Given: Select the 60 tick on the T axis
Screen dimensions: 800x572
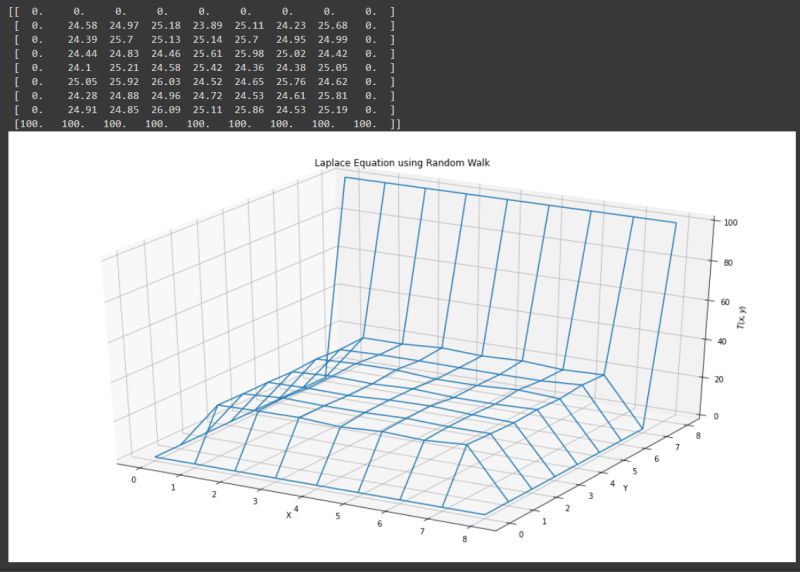Looking at the screenshot, I should (725, 302).
